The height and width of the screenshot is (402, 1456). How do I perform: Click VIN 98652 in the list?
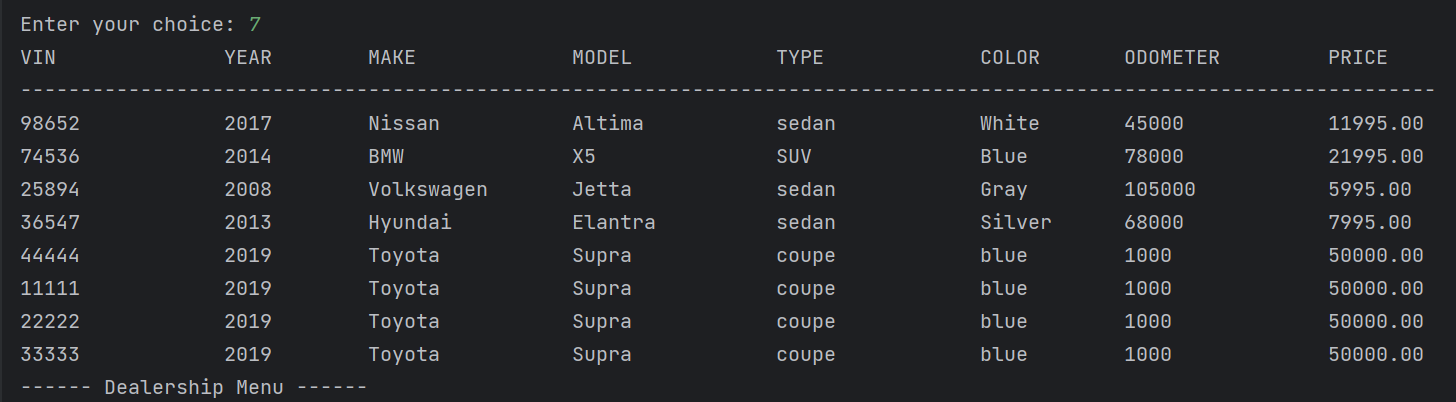tap(50, 124)
